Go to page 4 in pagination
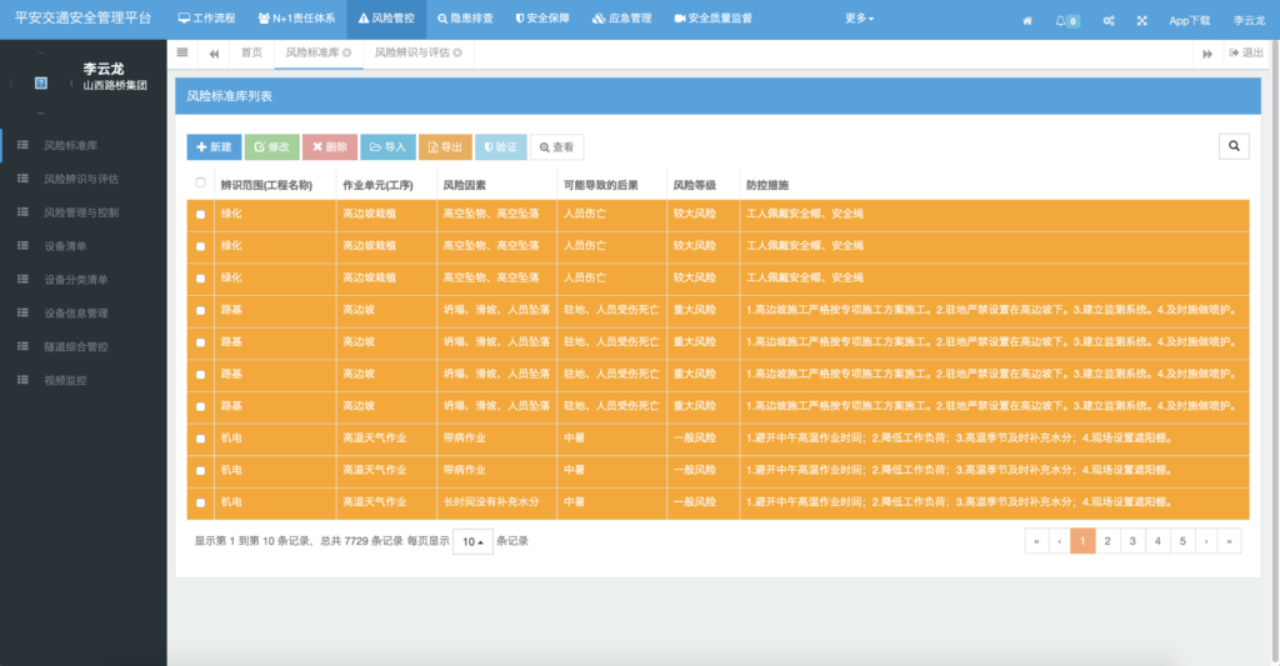This screenshot has height=666, width=1280. click(1158, 541)
